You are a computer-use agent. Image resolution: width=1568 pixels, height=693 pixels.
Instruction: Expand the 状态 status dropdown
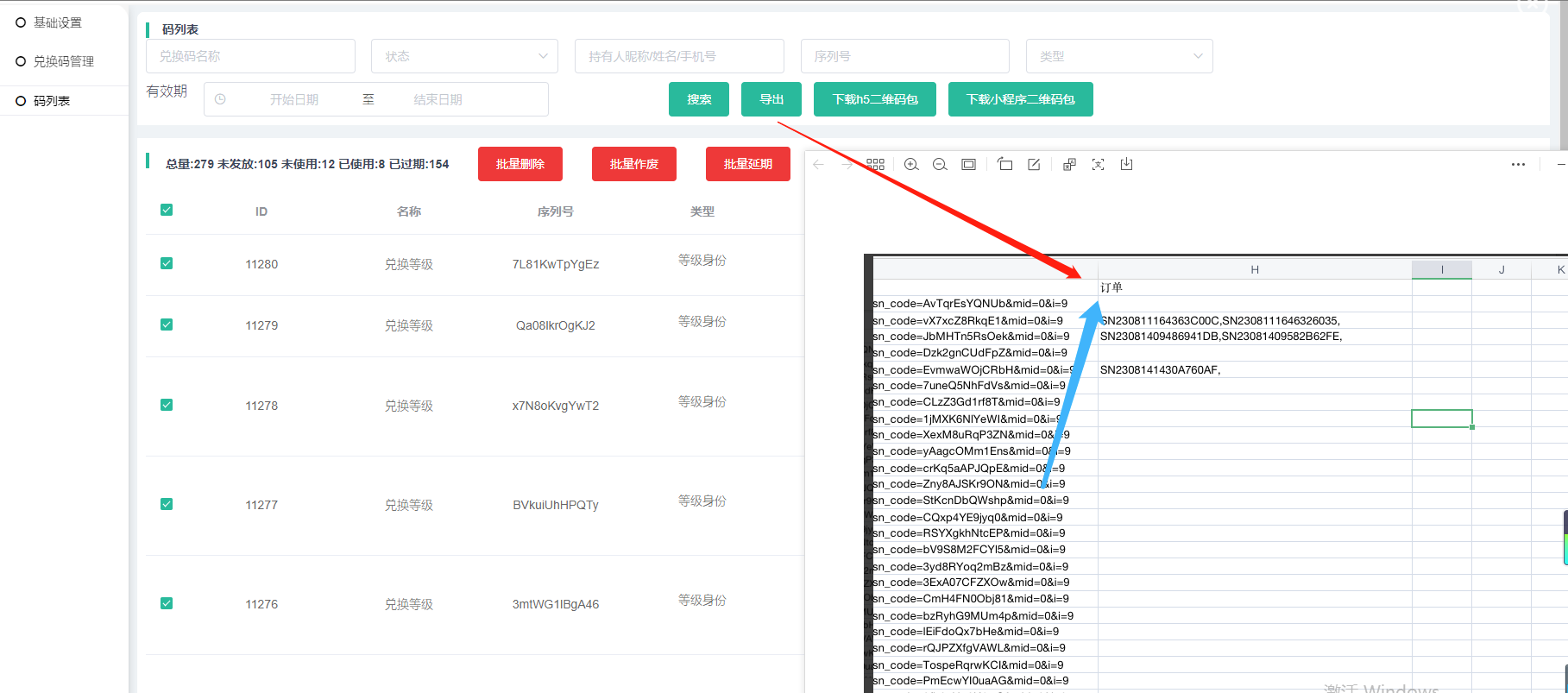click(x=464, y=56)
